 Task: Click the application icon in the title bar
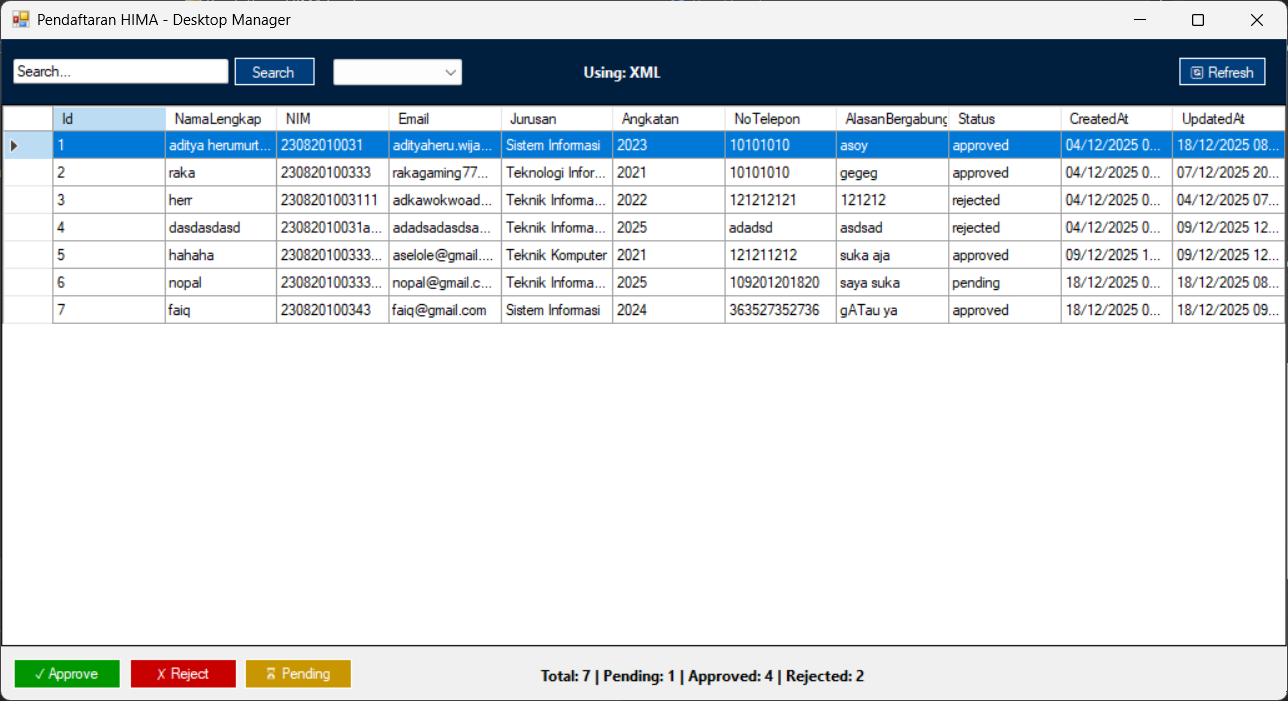pos(20,19)
